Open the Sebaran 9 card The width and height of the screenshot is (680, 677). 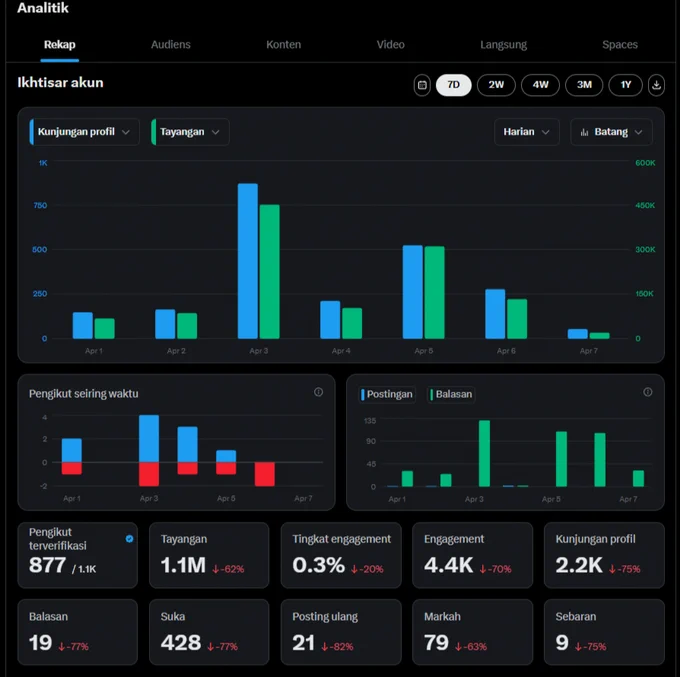(604, 632)
